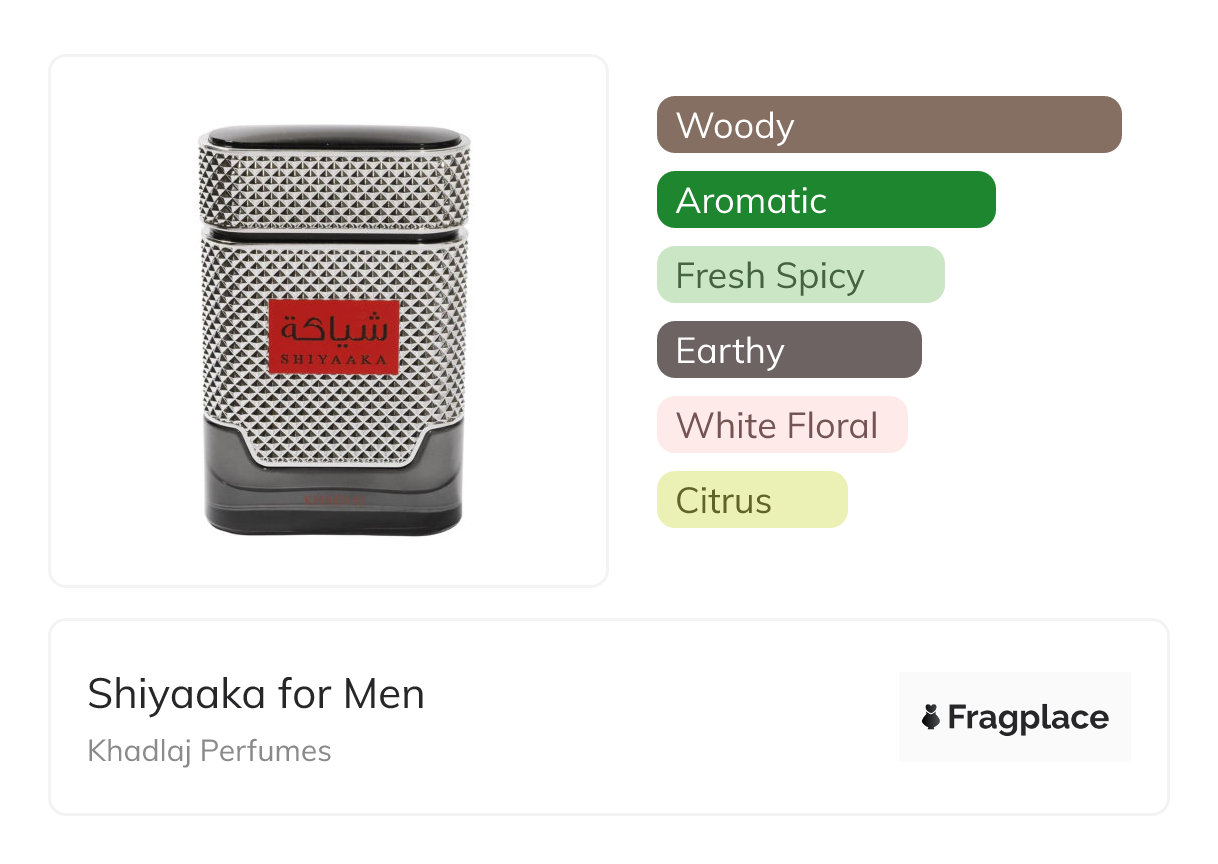Open the Shiyaaka for Men title
This screenshot has height=864, width=1218.
[256, 694]
